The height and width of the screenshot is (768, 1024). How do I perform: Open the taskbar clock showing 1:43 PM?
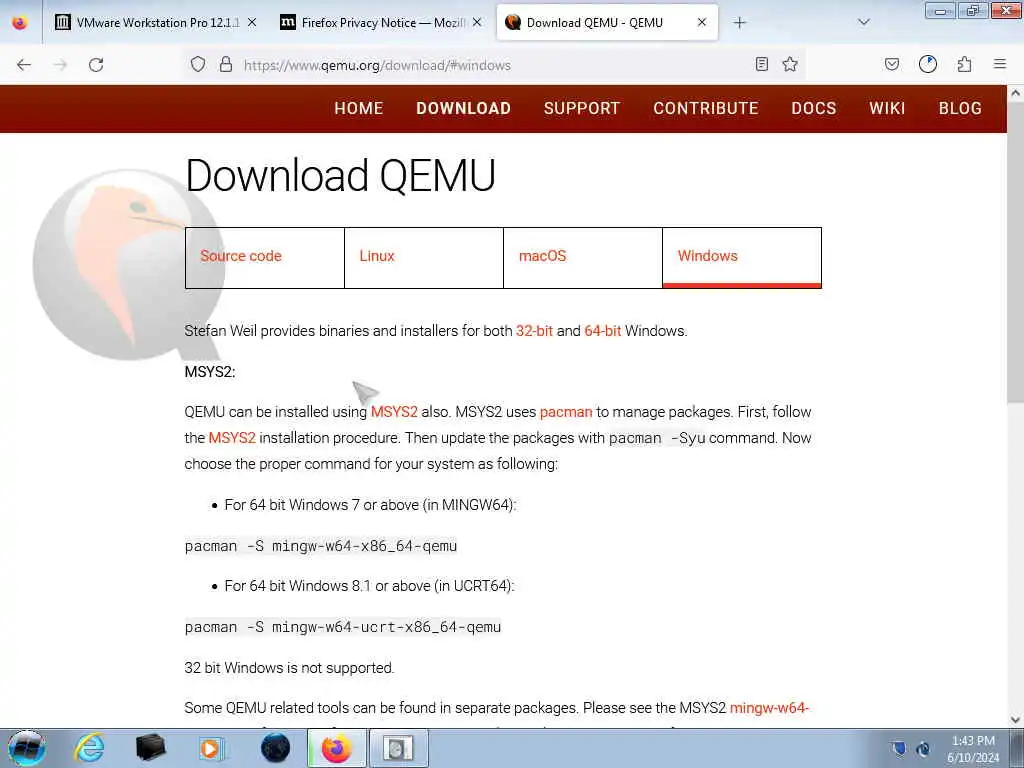click(973, 749)
